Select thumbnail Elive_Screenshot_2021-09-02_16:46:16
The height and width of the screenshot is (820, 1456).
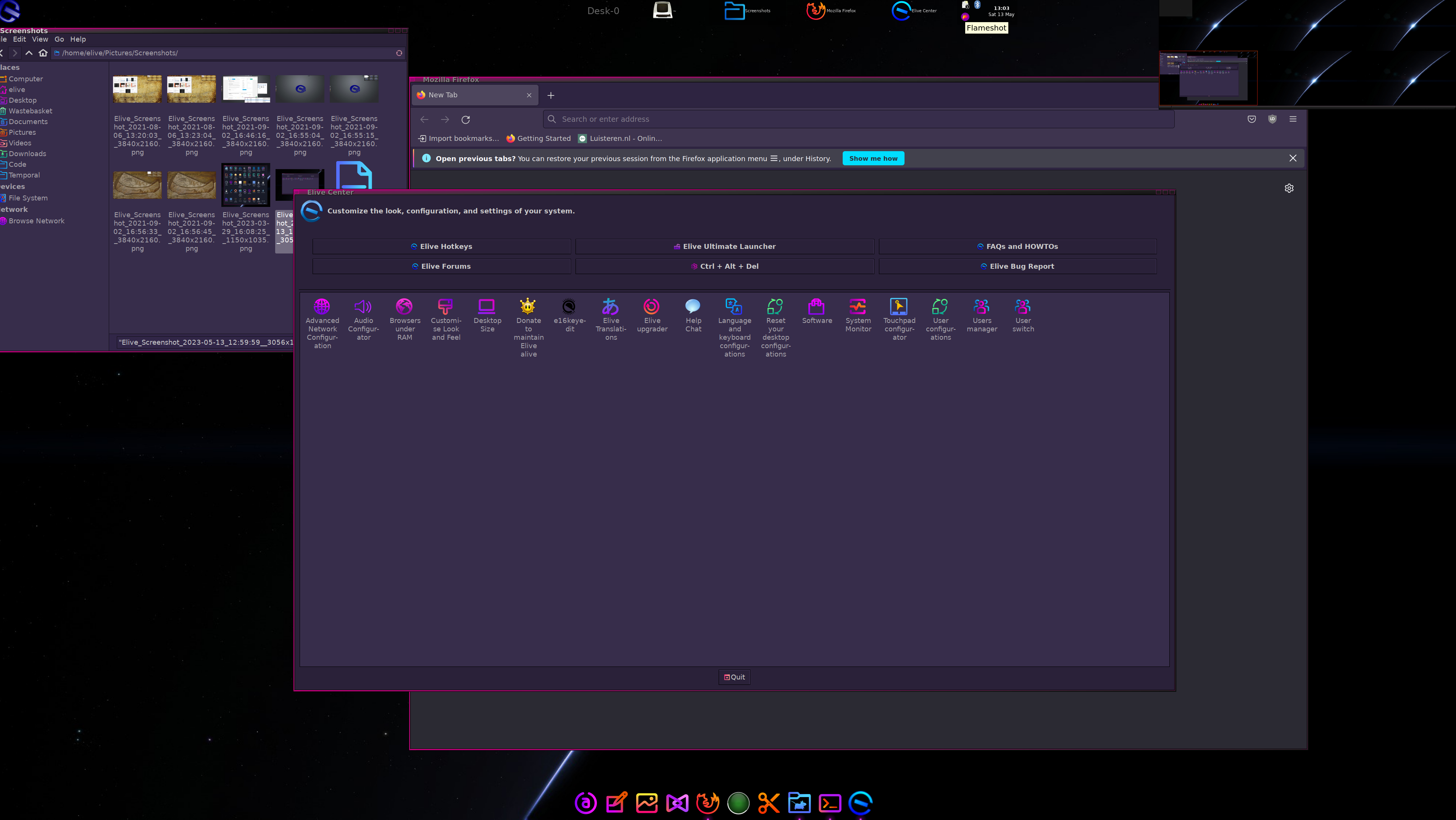tap(245, 89)
